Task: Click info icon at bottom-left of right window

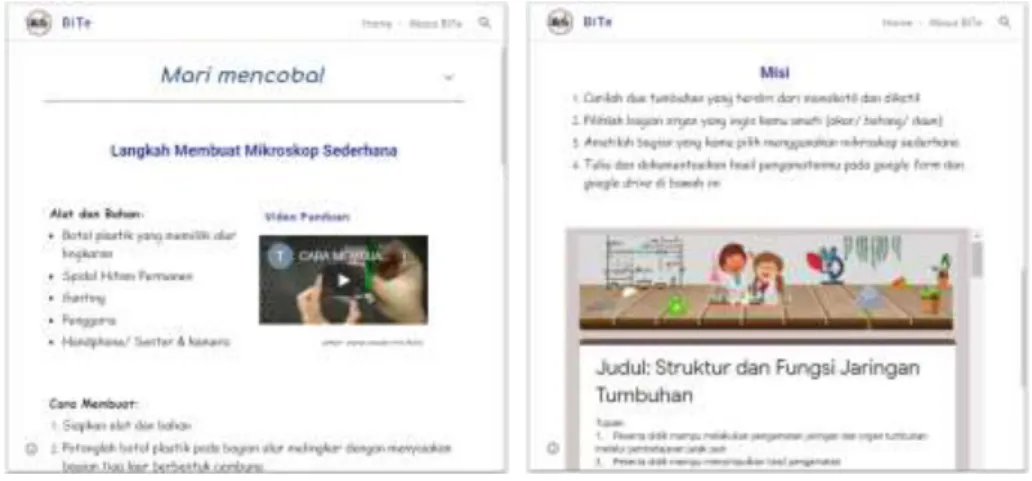Action: click(x=553, y=448)
